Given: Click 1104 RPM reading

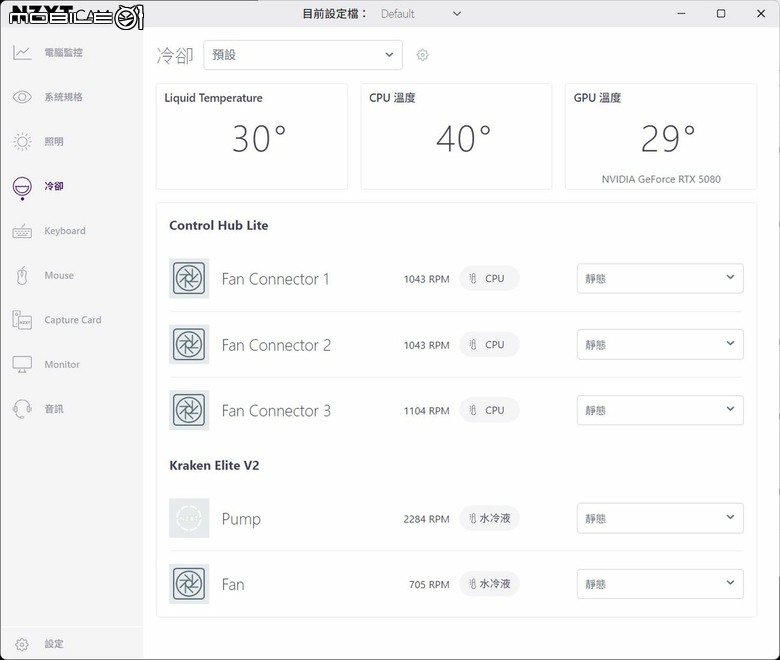Looking at the screenshot, I should pyautogui.click(x=426, y=411).
